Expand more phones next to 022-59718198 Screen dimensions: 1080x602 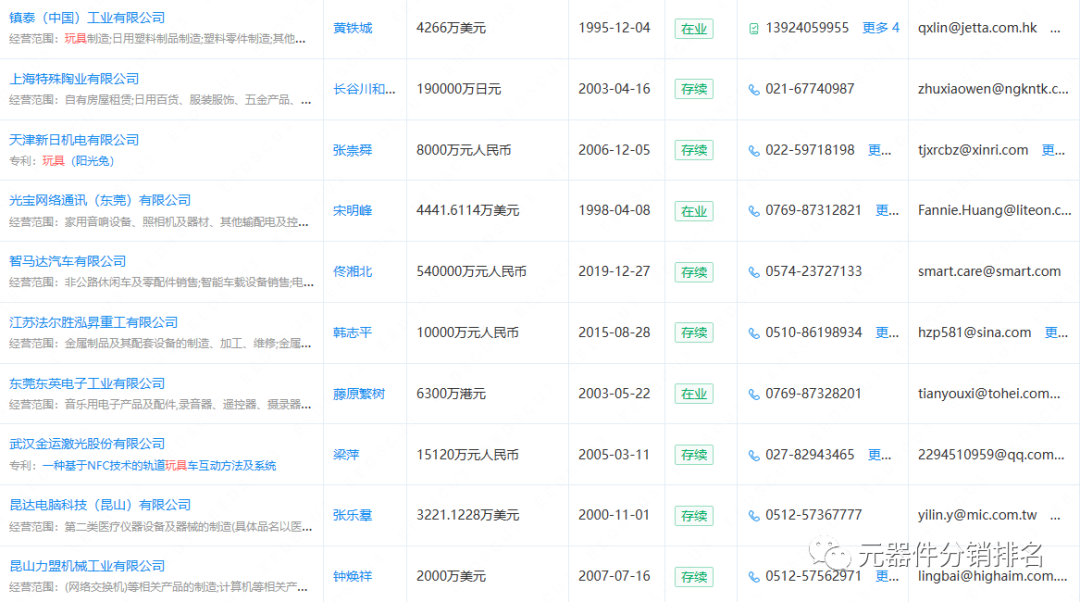tap(880, 150)
